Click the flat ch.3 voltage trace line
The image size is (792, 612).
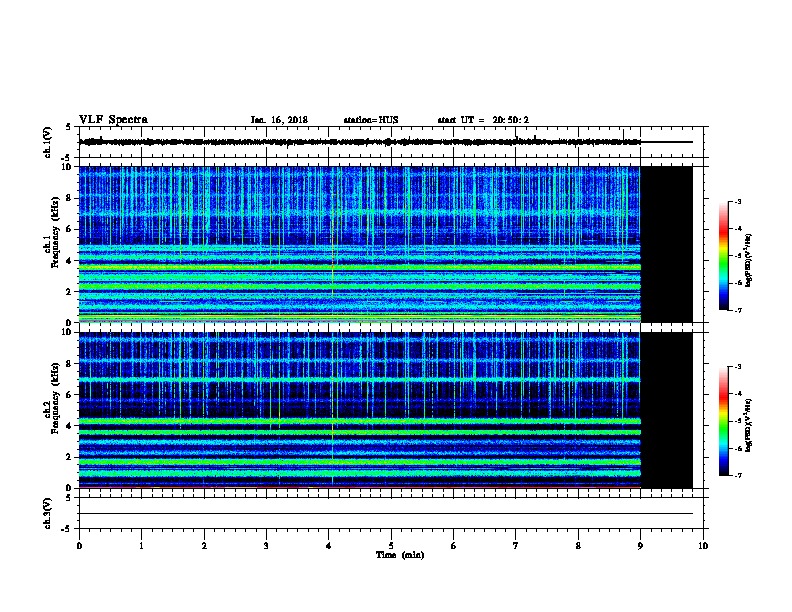[386, 514]
